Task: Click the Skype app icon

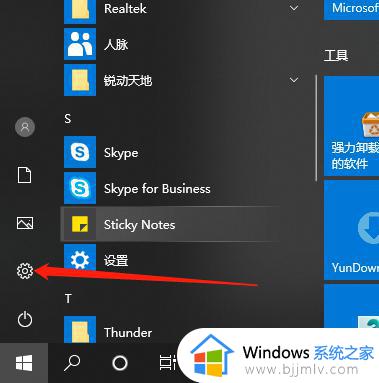Action: (x=80, y=152)
